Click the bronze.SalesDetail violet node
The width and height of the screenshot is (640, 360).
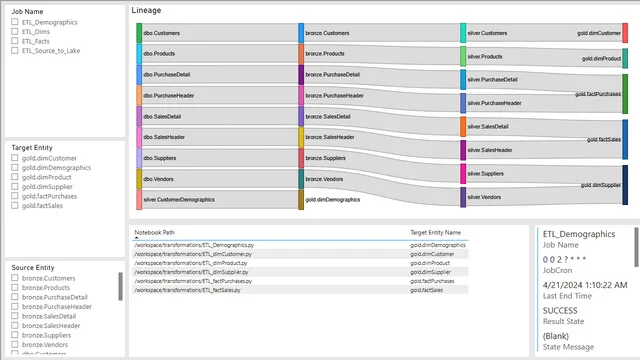pyautogui.click(x=301, y=116)
